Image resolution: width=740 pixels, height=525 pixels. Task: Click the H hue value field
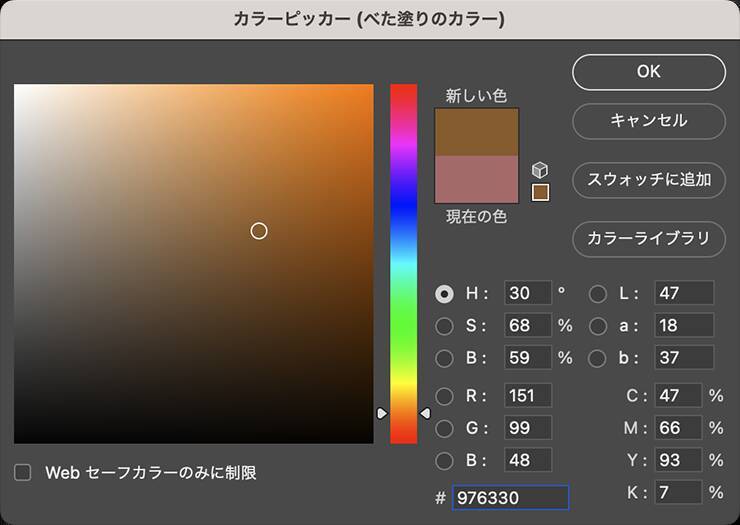click(528, 294)
